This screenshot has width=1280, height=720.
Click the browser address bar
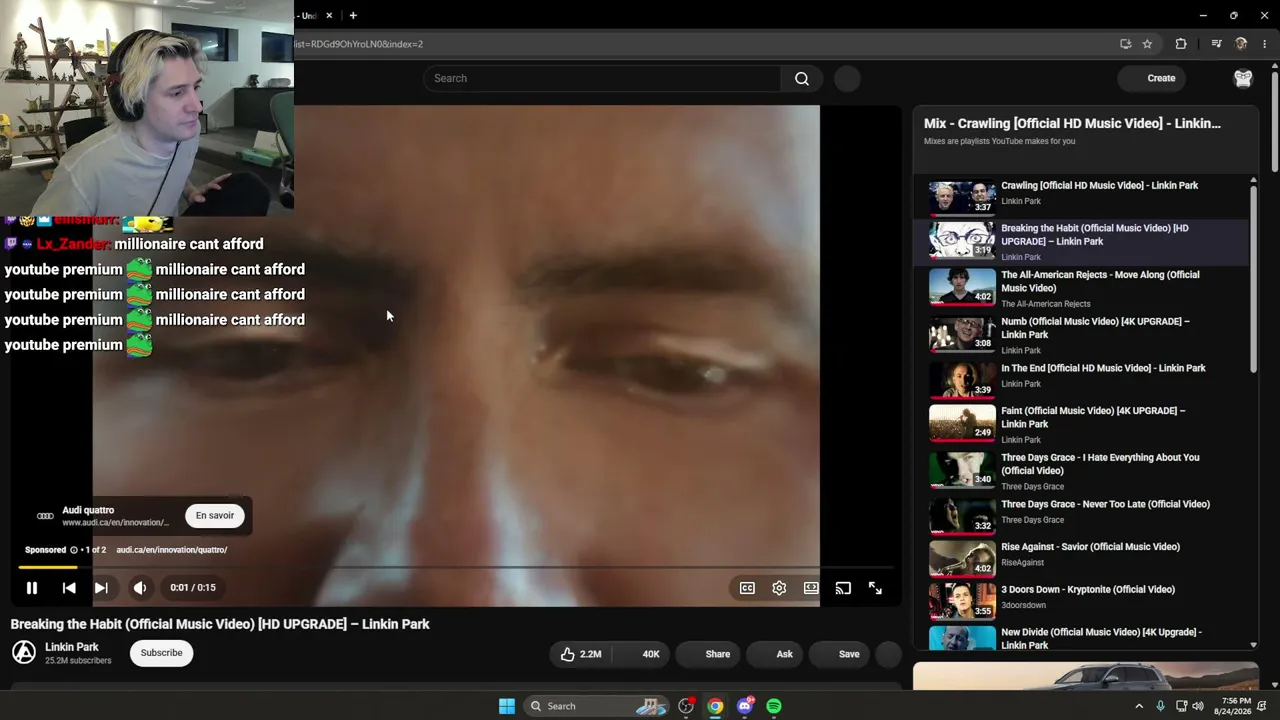(x=700, y=44)
